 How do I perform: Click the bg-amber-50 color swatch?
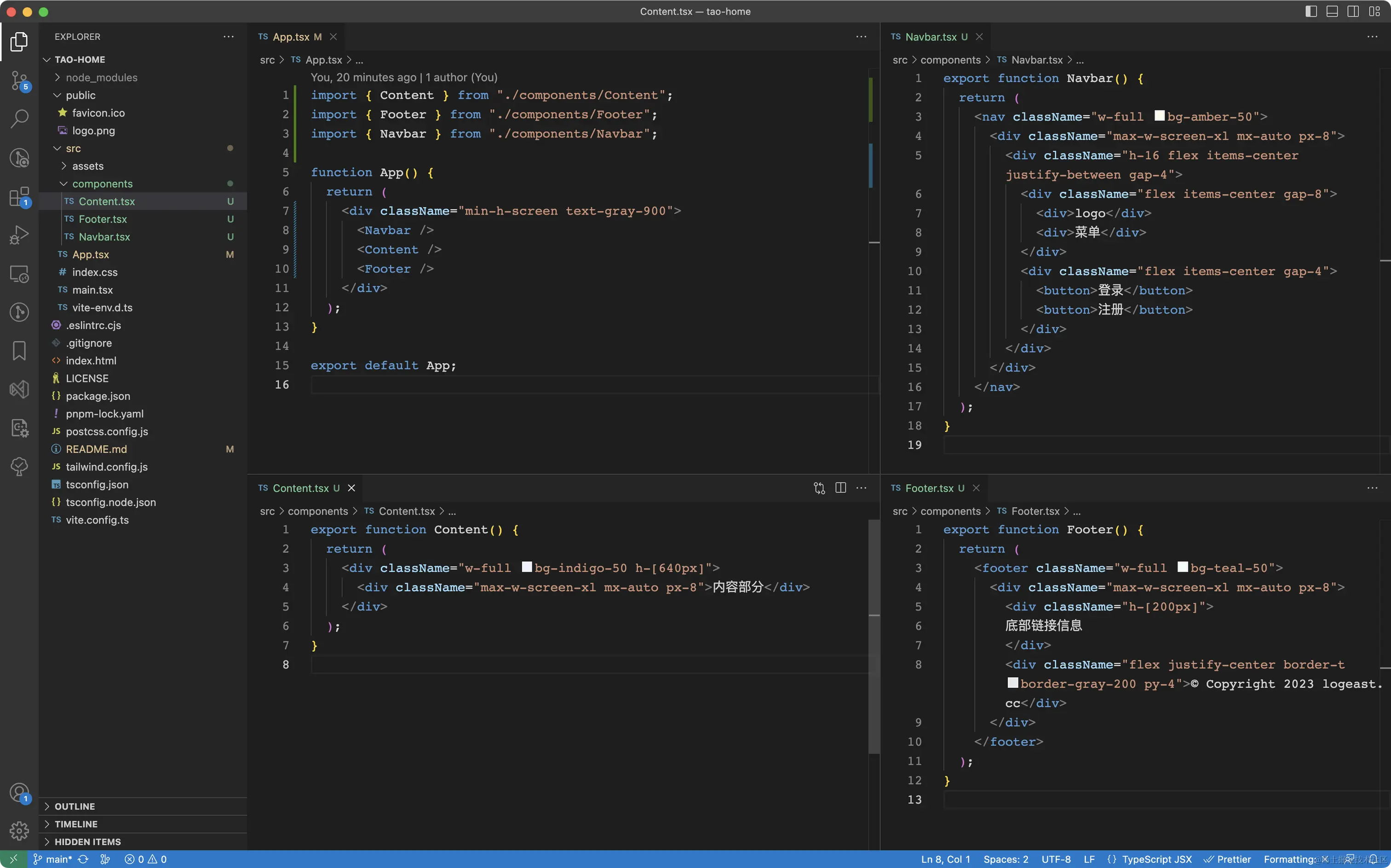pyautogui.click(x=1160, y=116)
